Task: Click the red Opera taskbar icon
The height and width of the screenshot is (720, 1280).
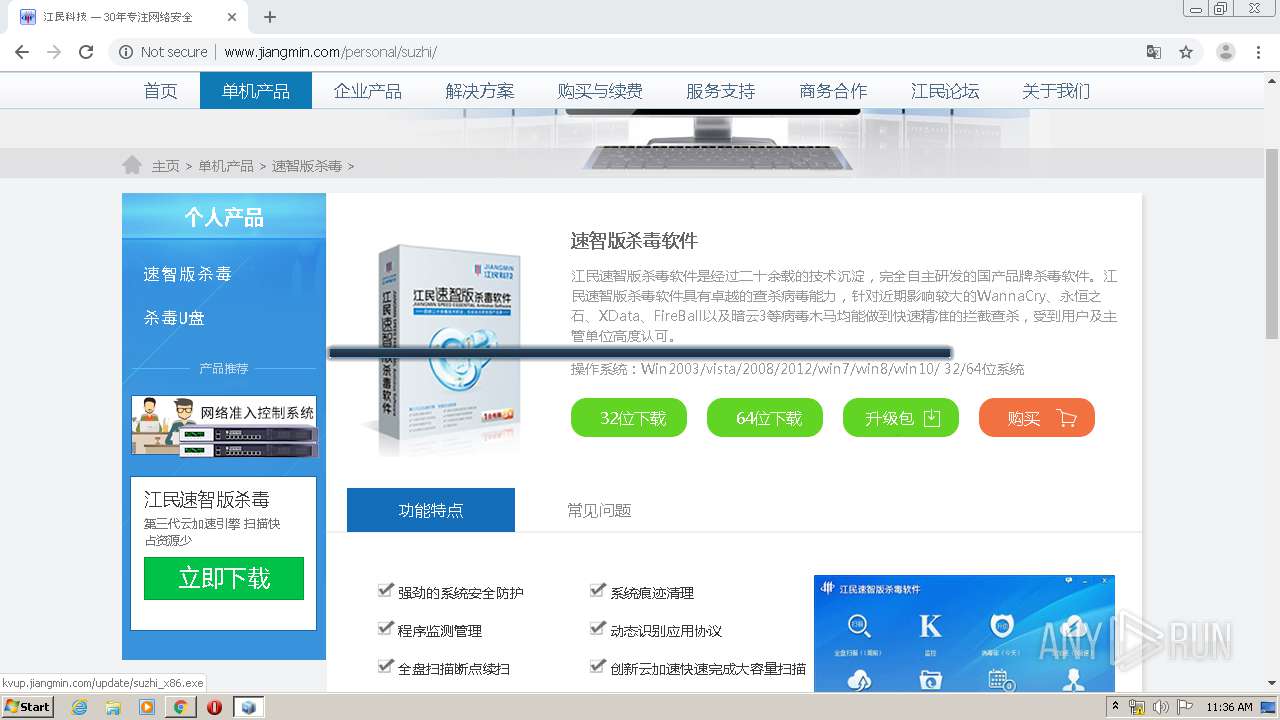Action: (214, 707)
